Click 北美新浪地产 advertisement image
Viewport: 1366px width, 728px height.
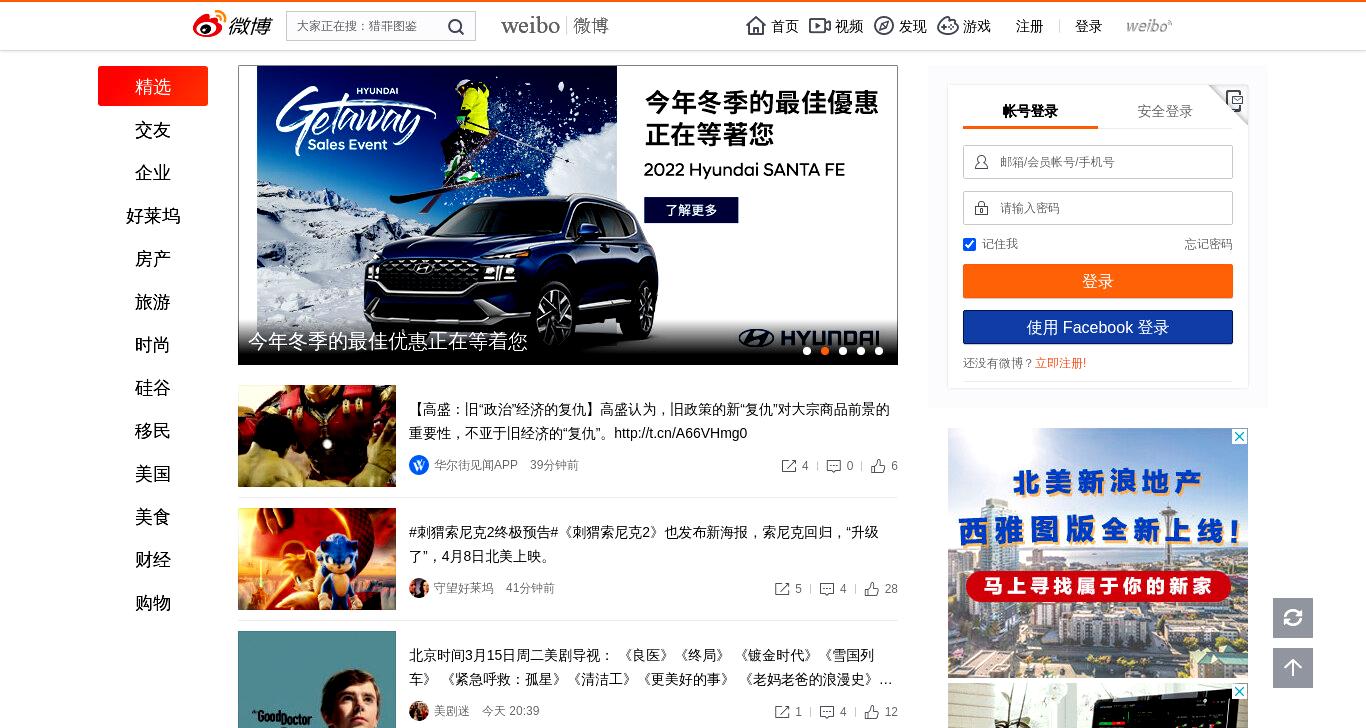1098,553
